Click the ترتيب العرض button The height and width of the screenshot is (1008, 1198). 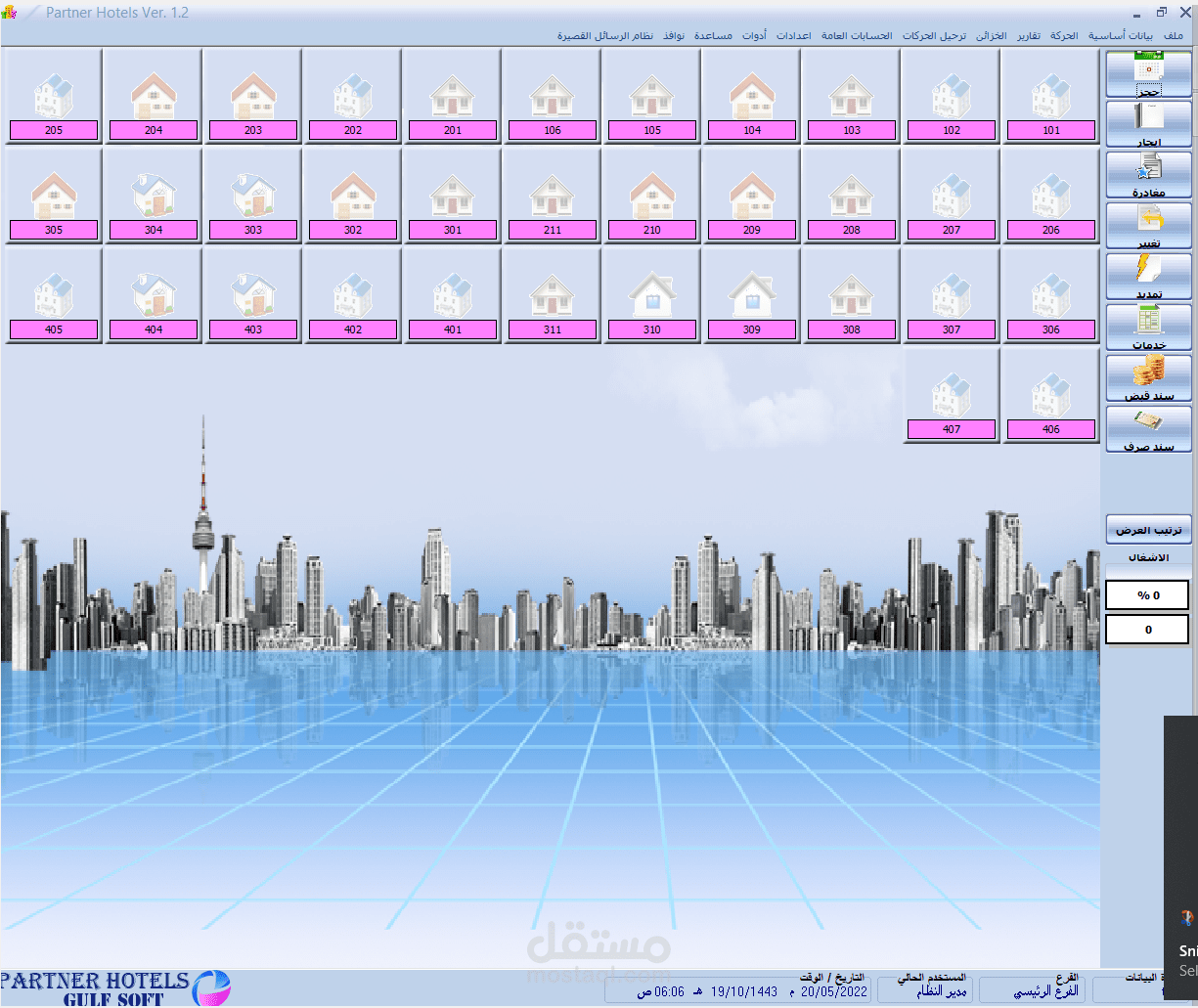[x=1148, y=530]
